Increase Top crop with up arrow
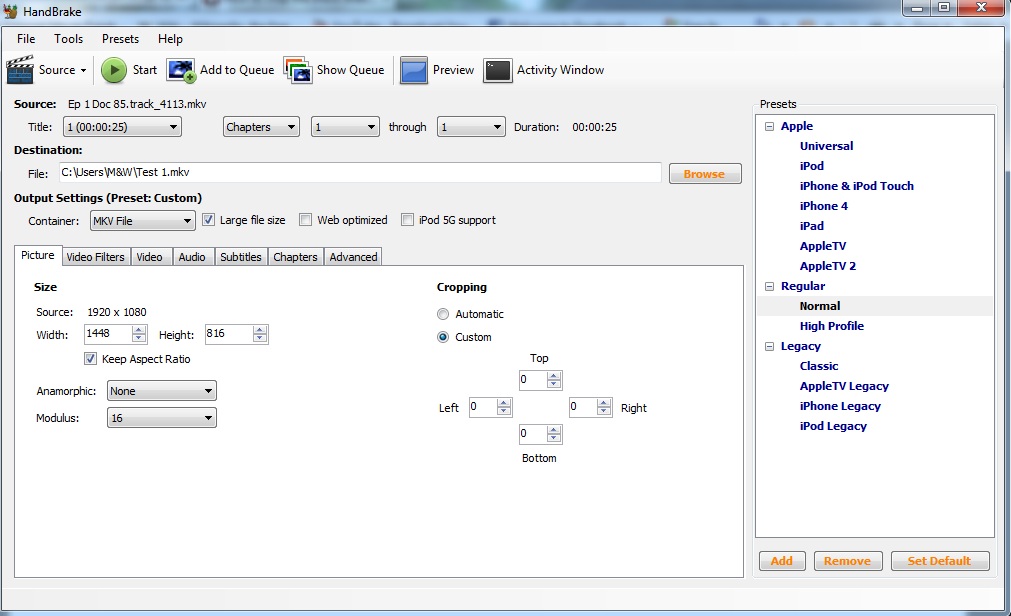 coord(554,376)
